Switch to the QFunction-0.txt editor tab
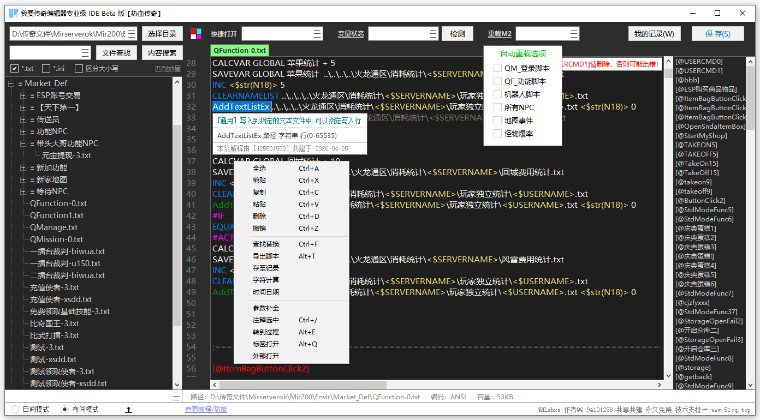The height and width of the screenshot is (420, 760). [239, 50]
